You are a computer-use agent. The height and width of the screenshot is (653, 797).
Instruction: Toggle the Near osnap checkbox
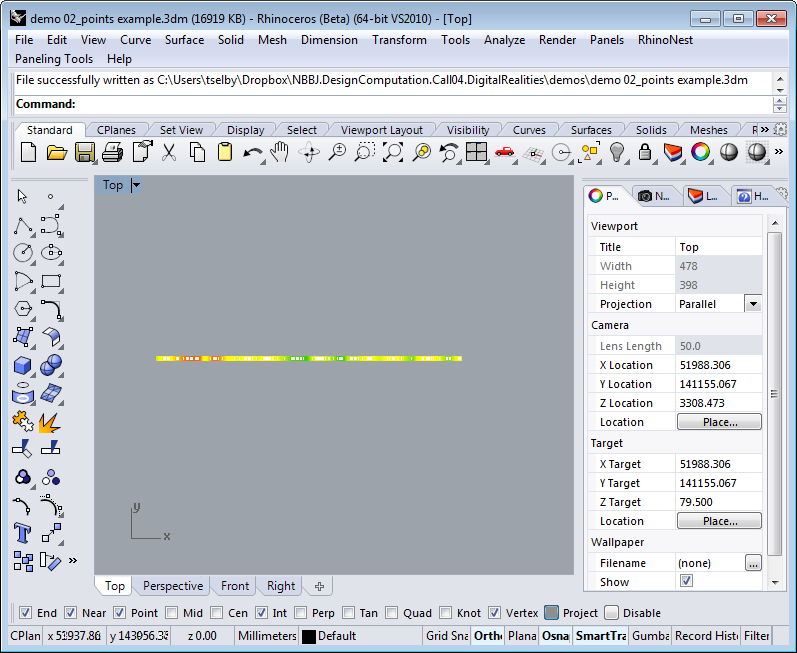pyautogui.click(x=71, y=613)
